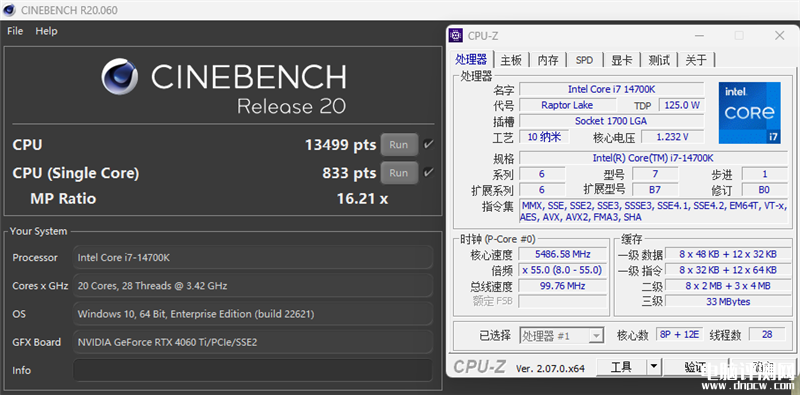Click the 总线速度 value 99.76 MHz
The width and height of the screenshot is (800, 395).
pos(563,286)
